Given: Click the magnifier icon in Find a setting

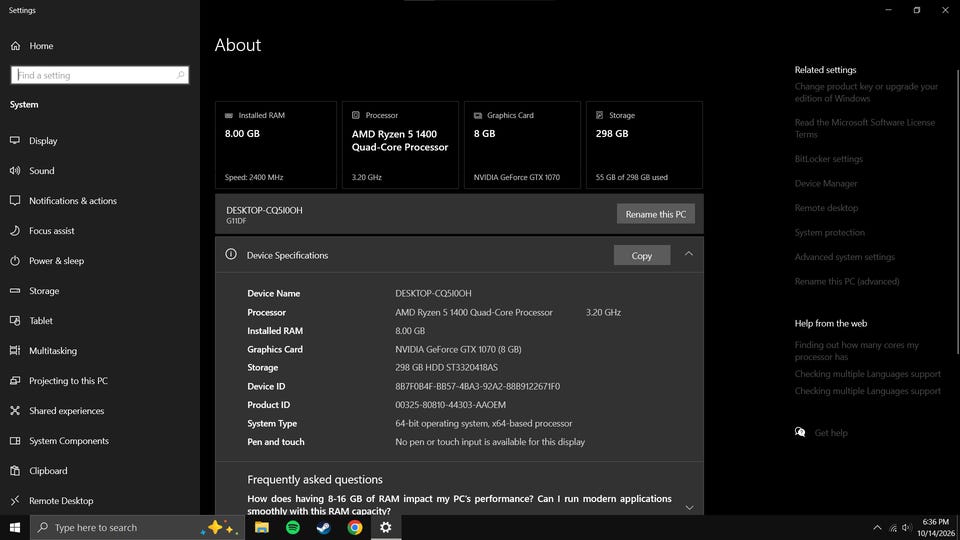Looking at the screenshot, I should tap(180, 75).
